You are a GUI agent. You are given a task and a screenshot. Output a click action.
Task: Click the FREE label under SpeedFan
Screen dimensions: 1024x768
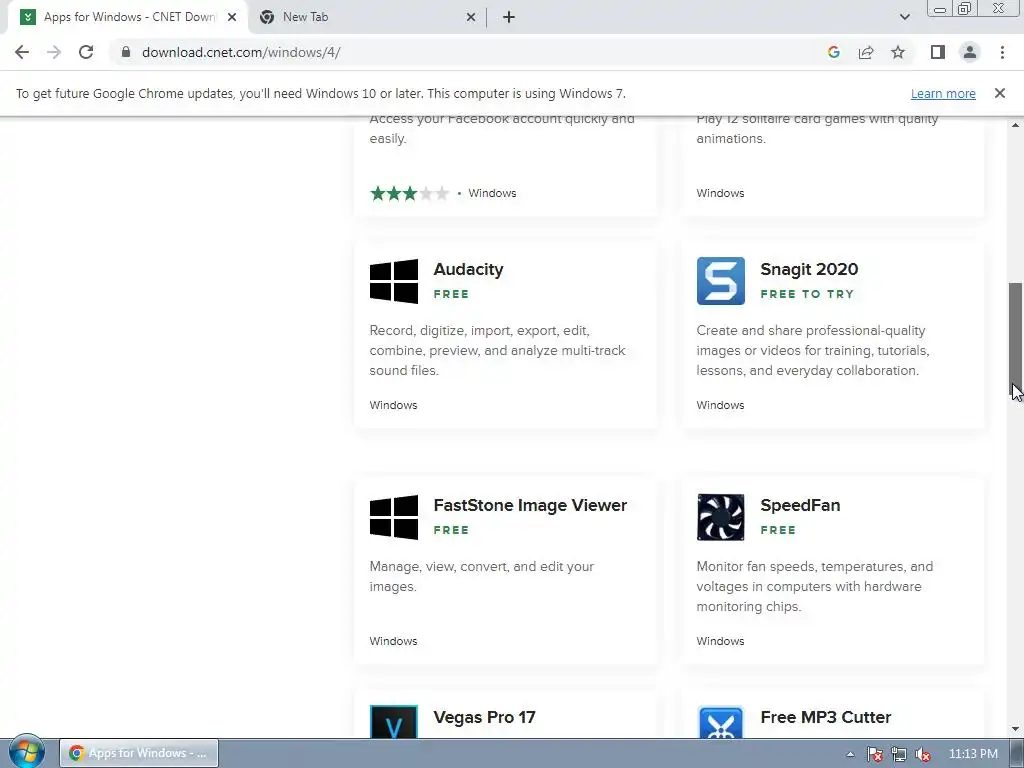coord(778,530)
